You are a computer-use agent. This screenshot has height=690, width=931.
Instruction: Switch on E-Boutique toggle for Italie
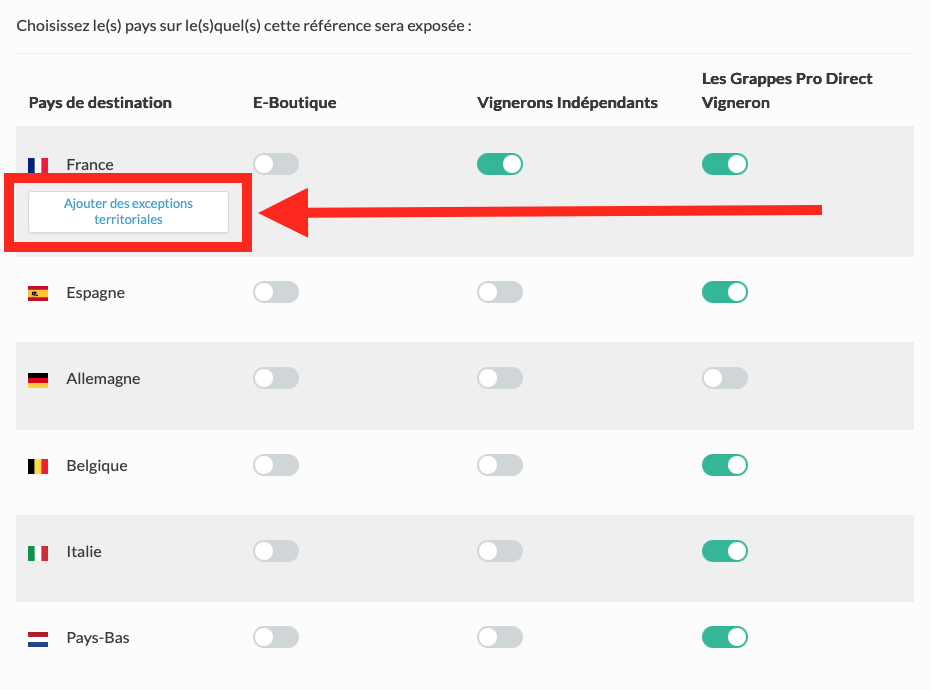pos(276,551)
